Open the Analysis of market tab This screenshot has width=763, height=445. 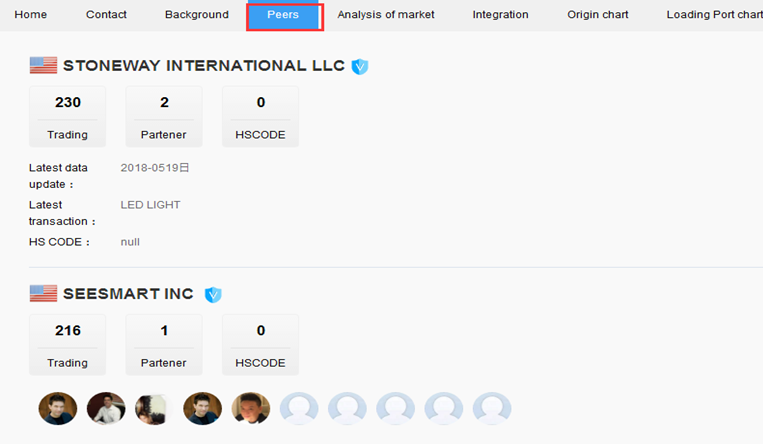click(386, 15)
